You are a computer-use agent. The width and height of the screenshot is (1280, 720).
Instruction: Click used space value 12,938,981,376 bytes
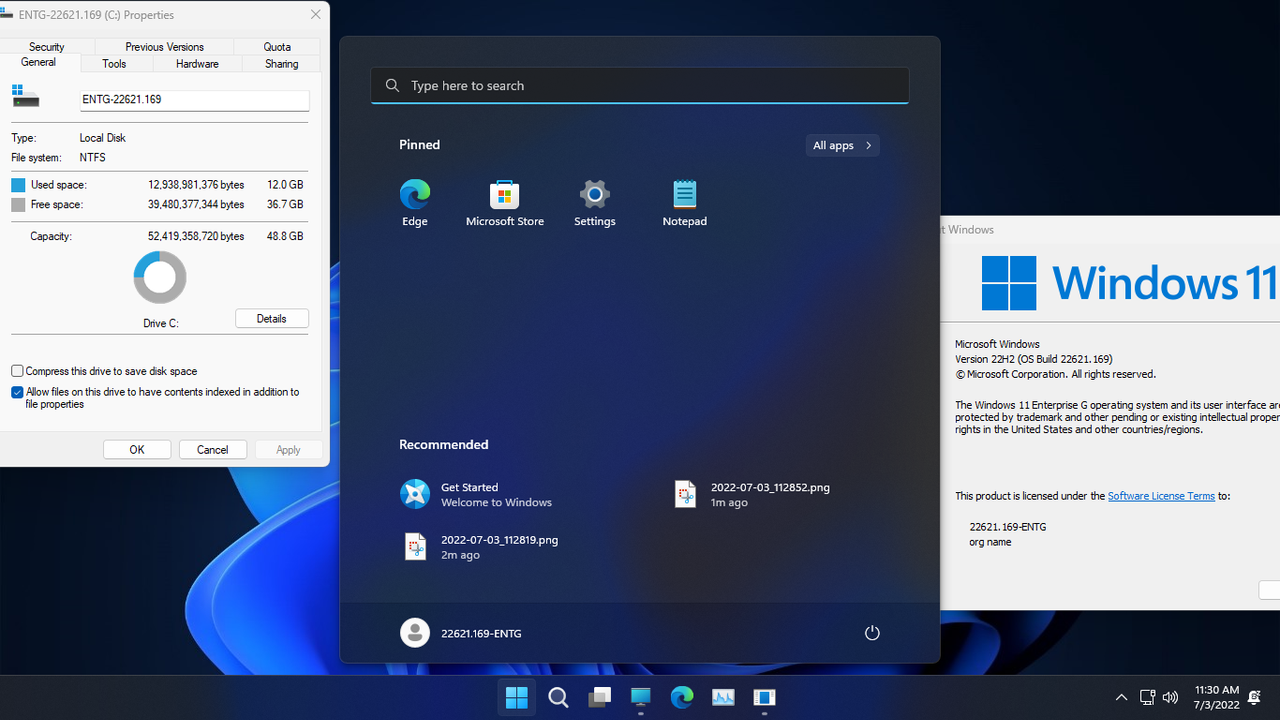[196, 185]
